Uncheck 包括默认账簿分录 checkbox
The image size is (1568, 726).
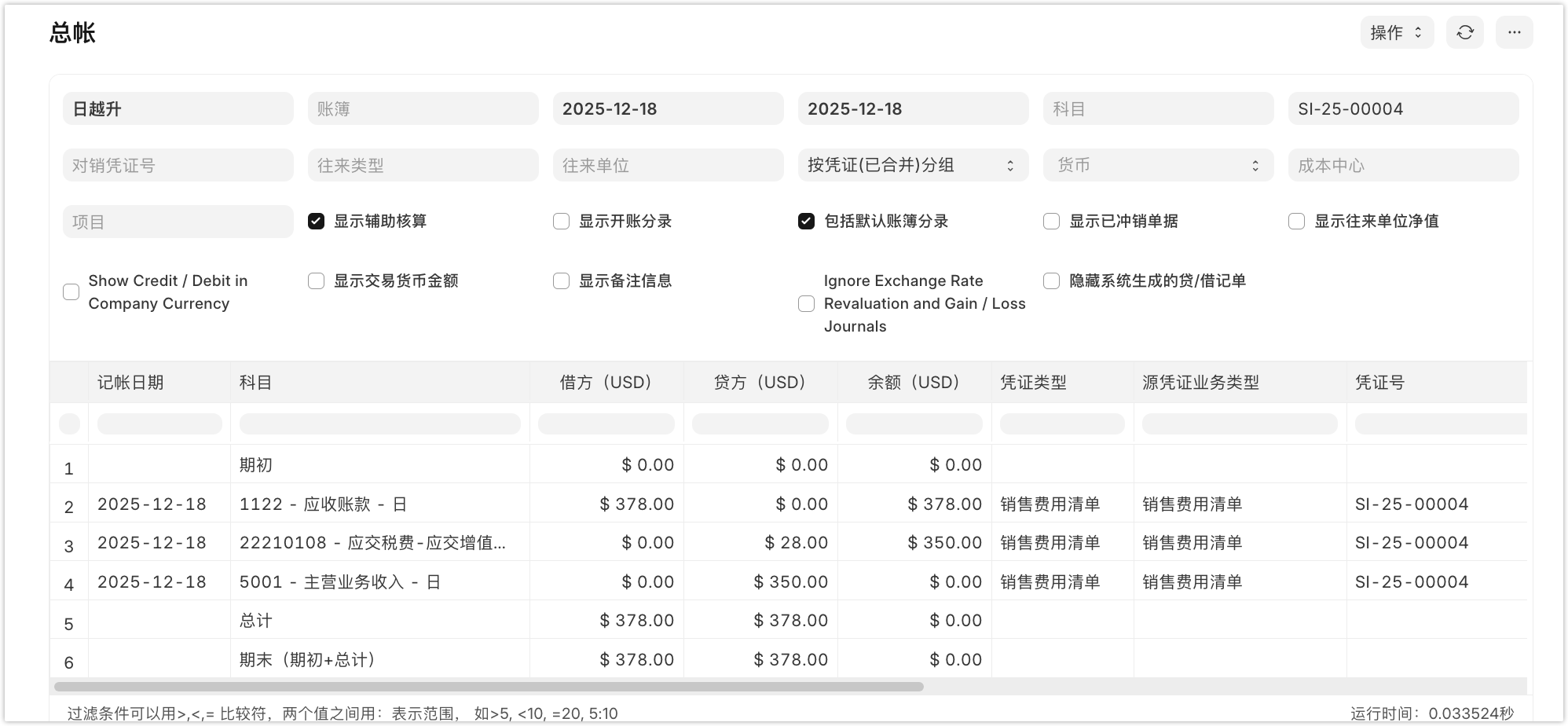[807, 222]
